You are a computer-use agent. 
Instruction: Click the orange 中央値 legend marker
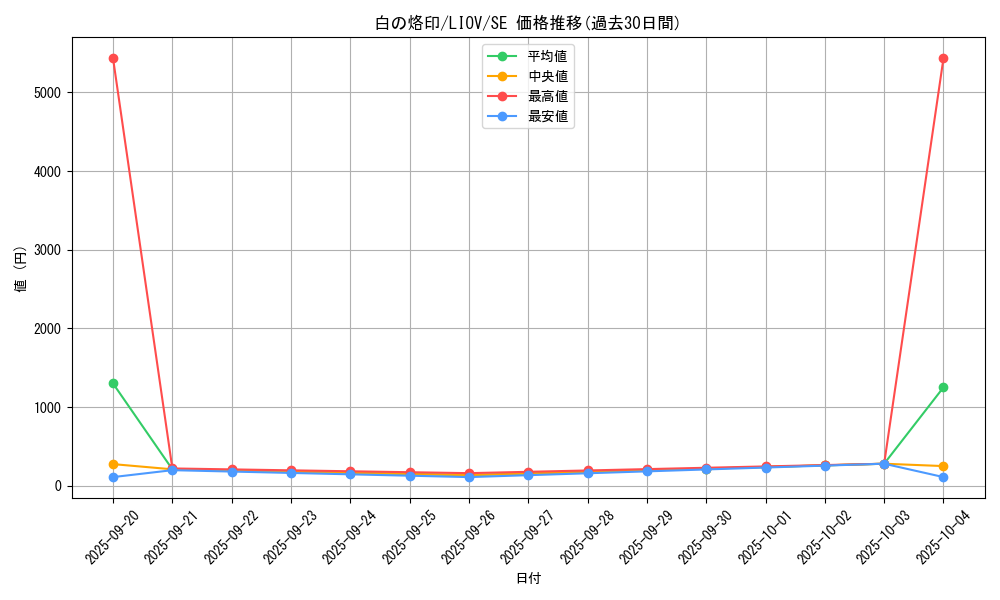503,76
